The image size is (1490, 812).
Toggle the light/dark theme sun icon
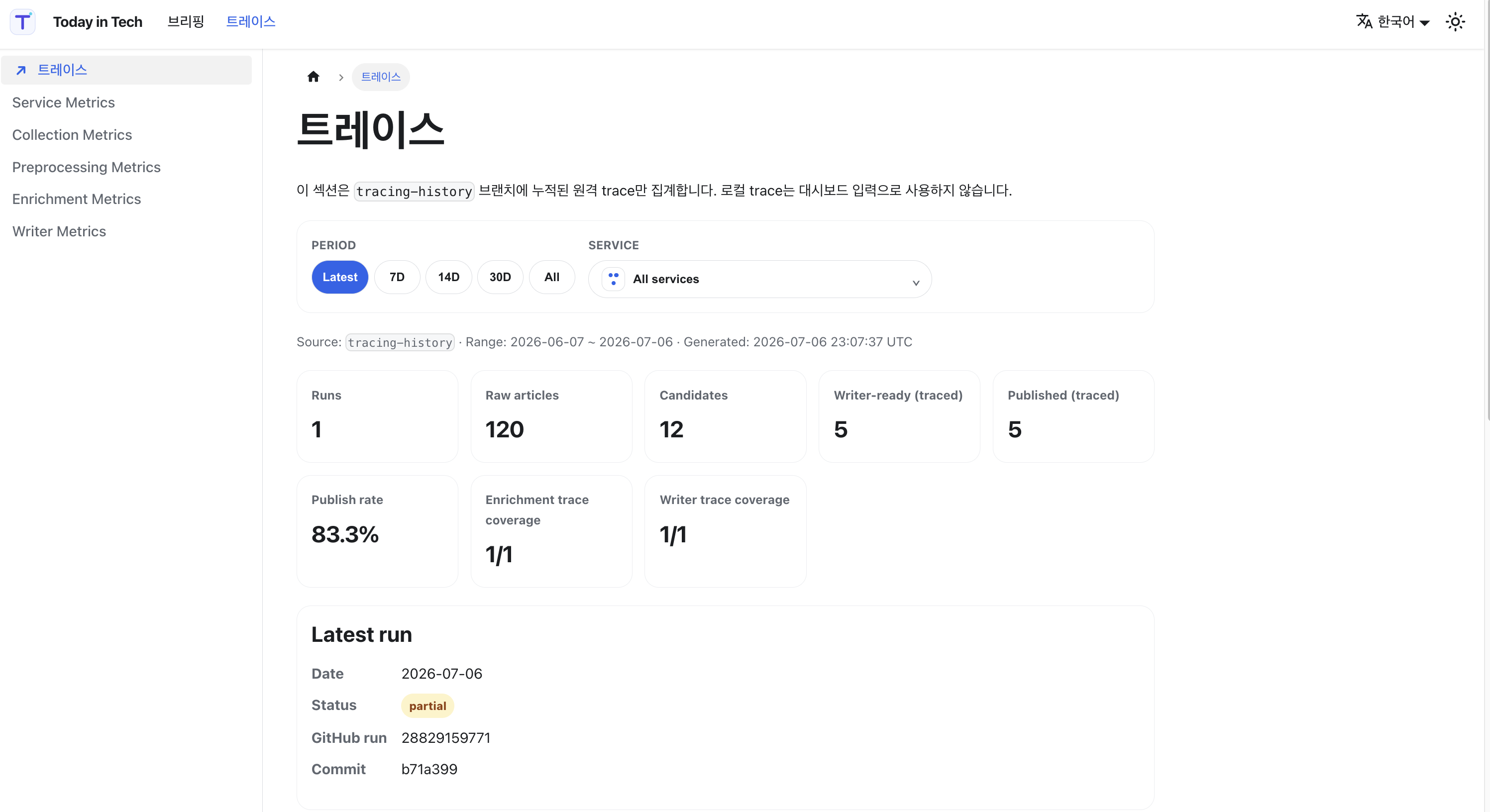coord(1455,22)
